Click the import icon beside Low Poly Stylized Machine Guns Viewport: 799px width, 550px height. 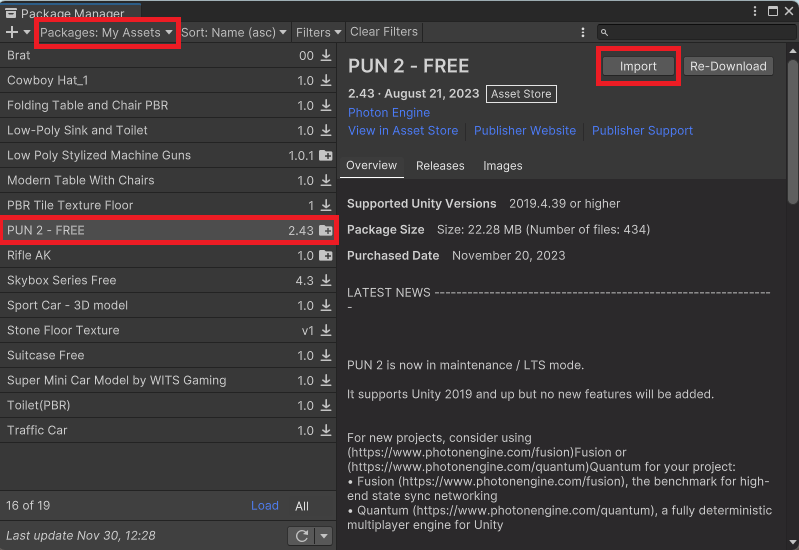point(326,156)
